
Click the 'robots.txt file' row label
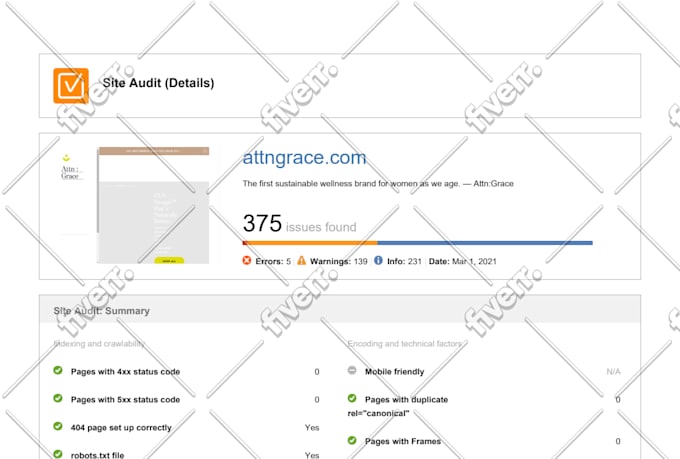coord(98,455)
